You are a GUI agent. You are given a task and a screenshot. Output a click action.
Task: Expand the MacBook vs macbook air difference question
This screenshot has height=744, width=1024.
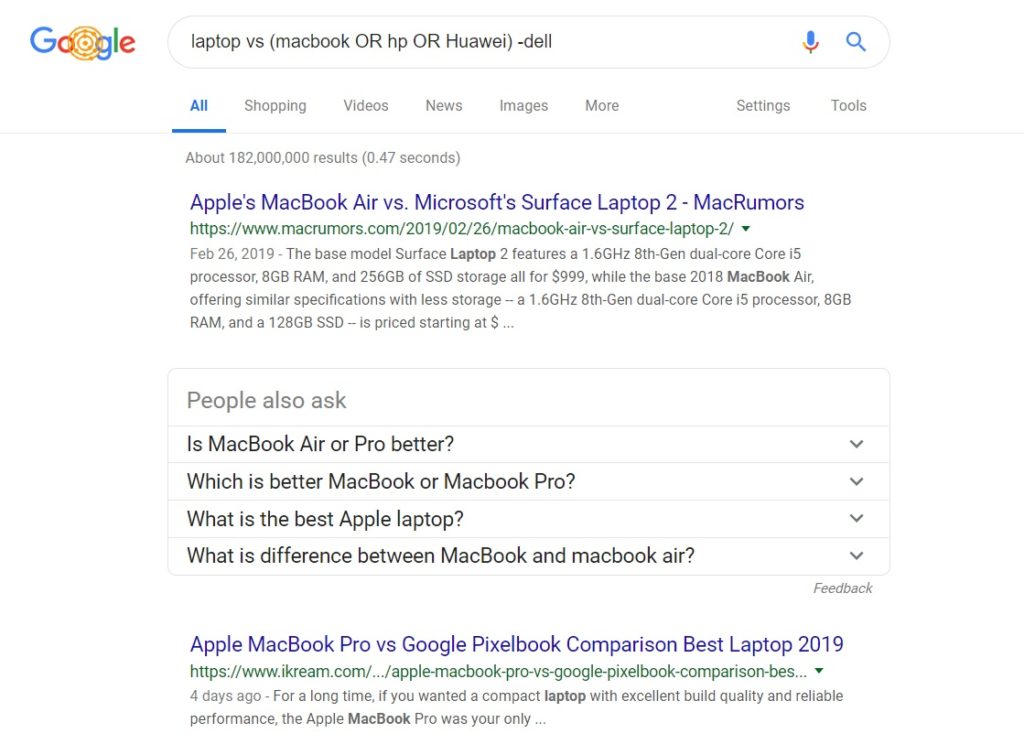tap(528, 556)
